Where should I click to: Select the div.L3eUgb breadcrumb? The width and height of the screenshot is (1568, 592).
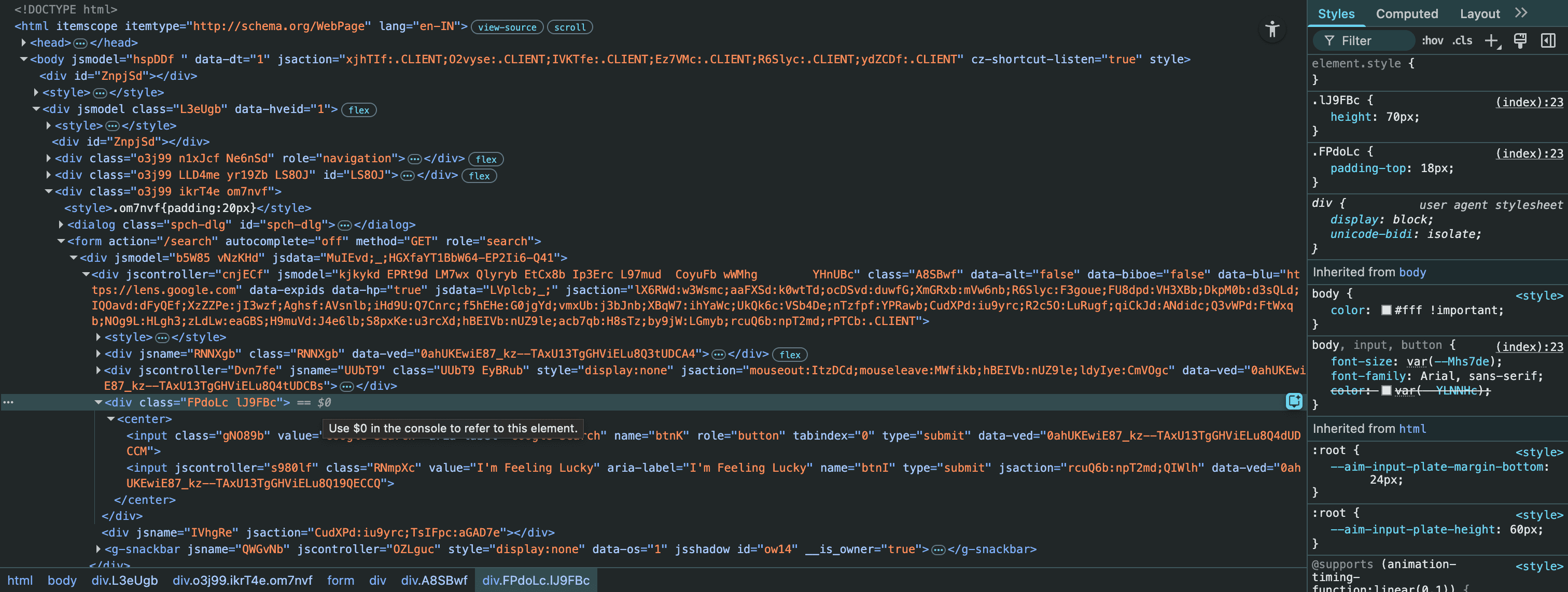tap(125, 581)
